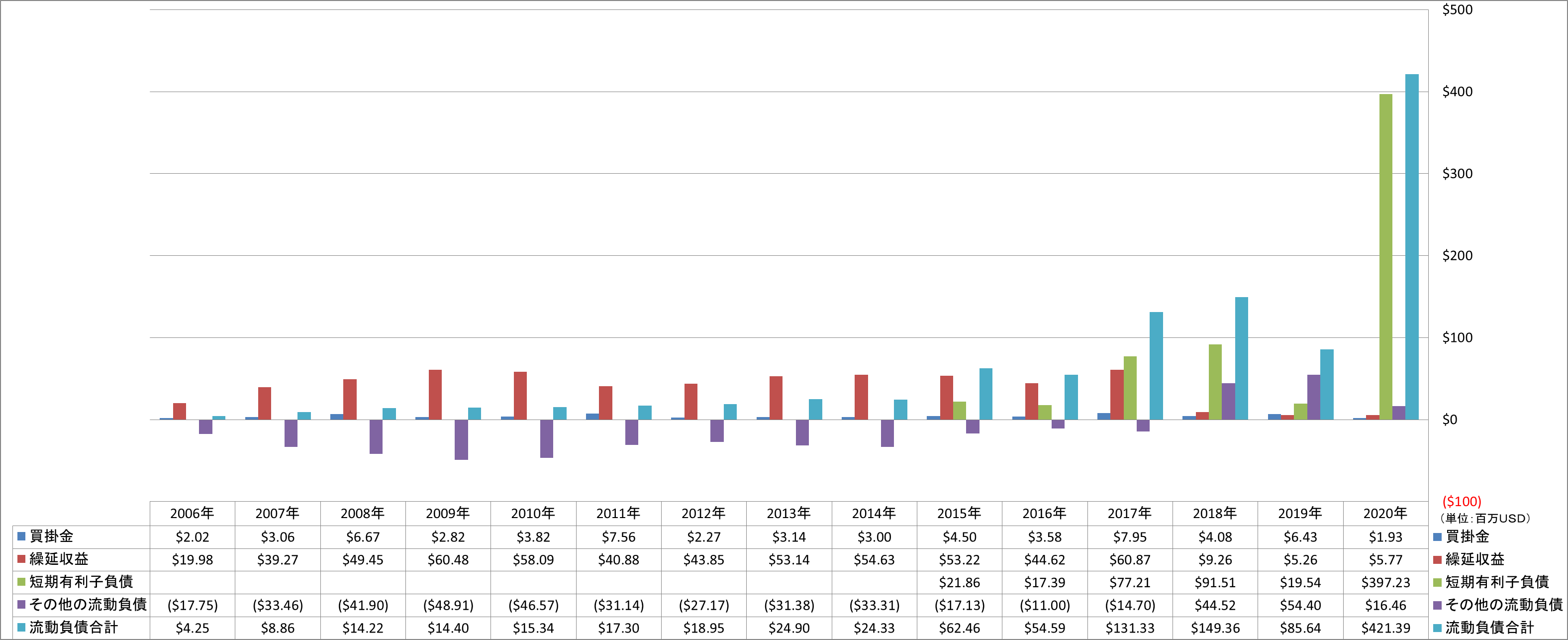Select the $131.33 total cell for 2017
The image size is (1568, 640).
1130,628
